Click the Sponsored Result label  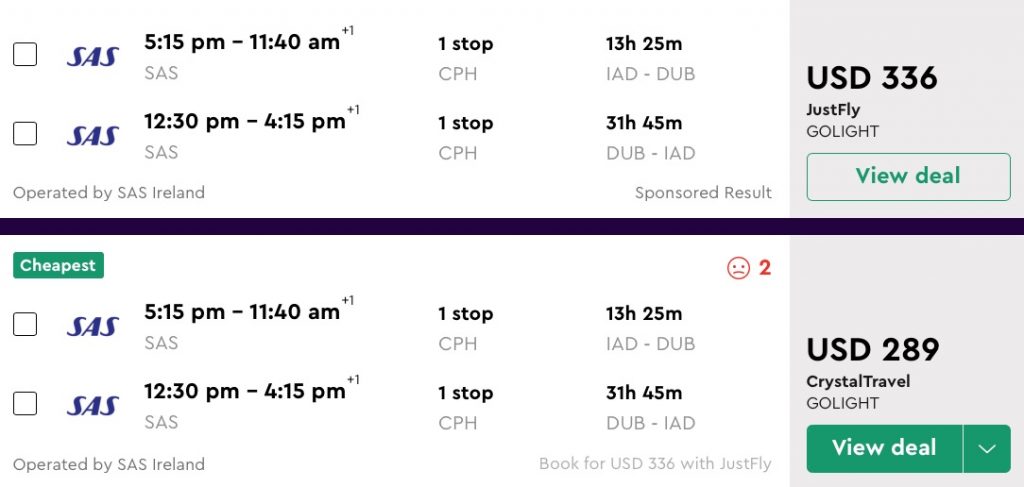click(703, 193)
